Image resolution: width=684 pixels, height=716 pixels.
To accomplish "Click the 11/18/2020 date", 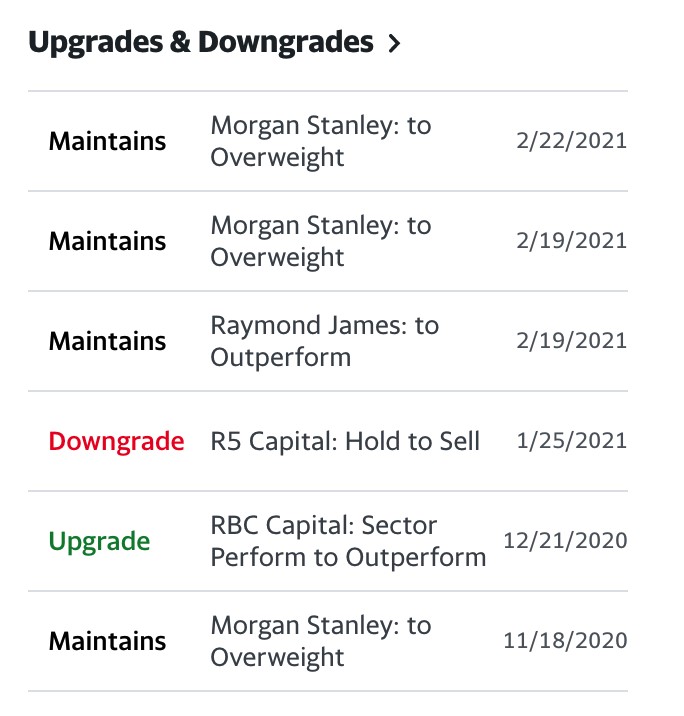I will pos(565,641).
